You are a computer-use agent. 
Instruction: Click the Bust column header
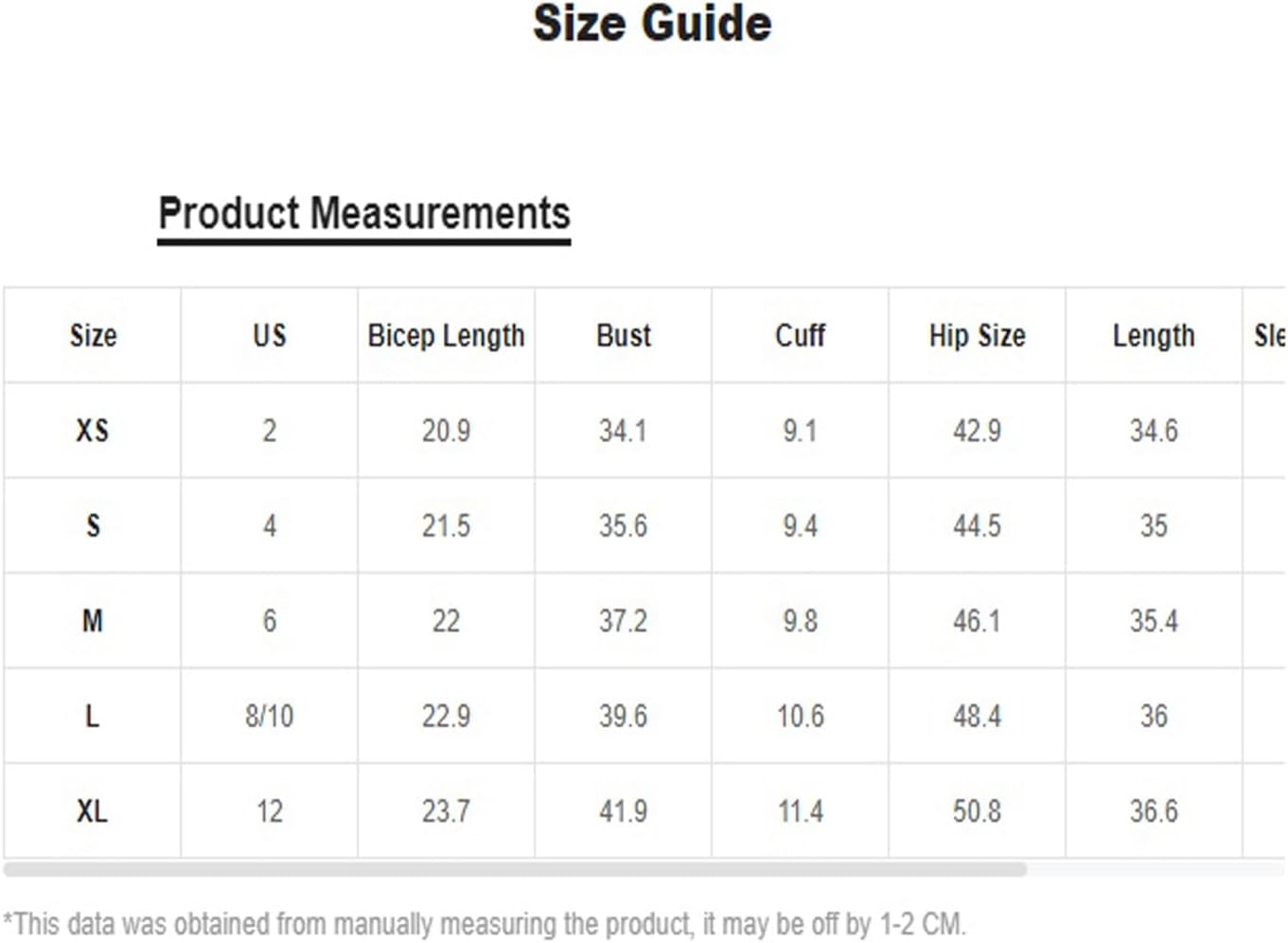pos(624,335)
